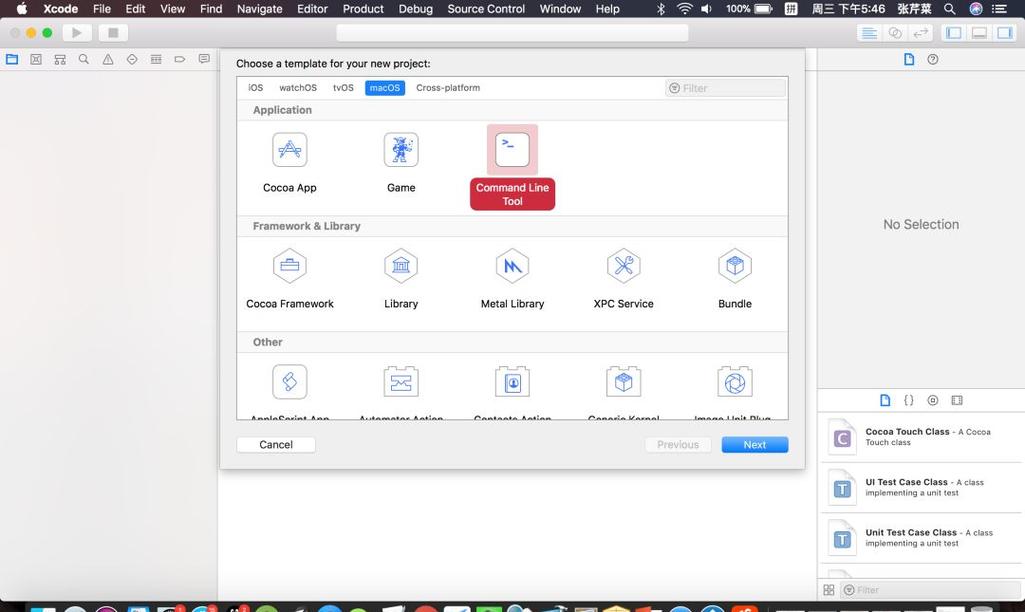Image resolution: width=1025 pixels, height=612 pixels.
Task: Show the Code Snippet library
Action: tap(909, 400)
